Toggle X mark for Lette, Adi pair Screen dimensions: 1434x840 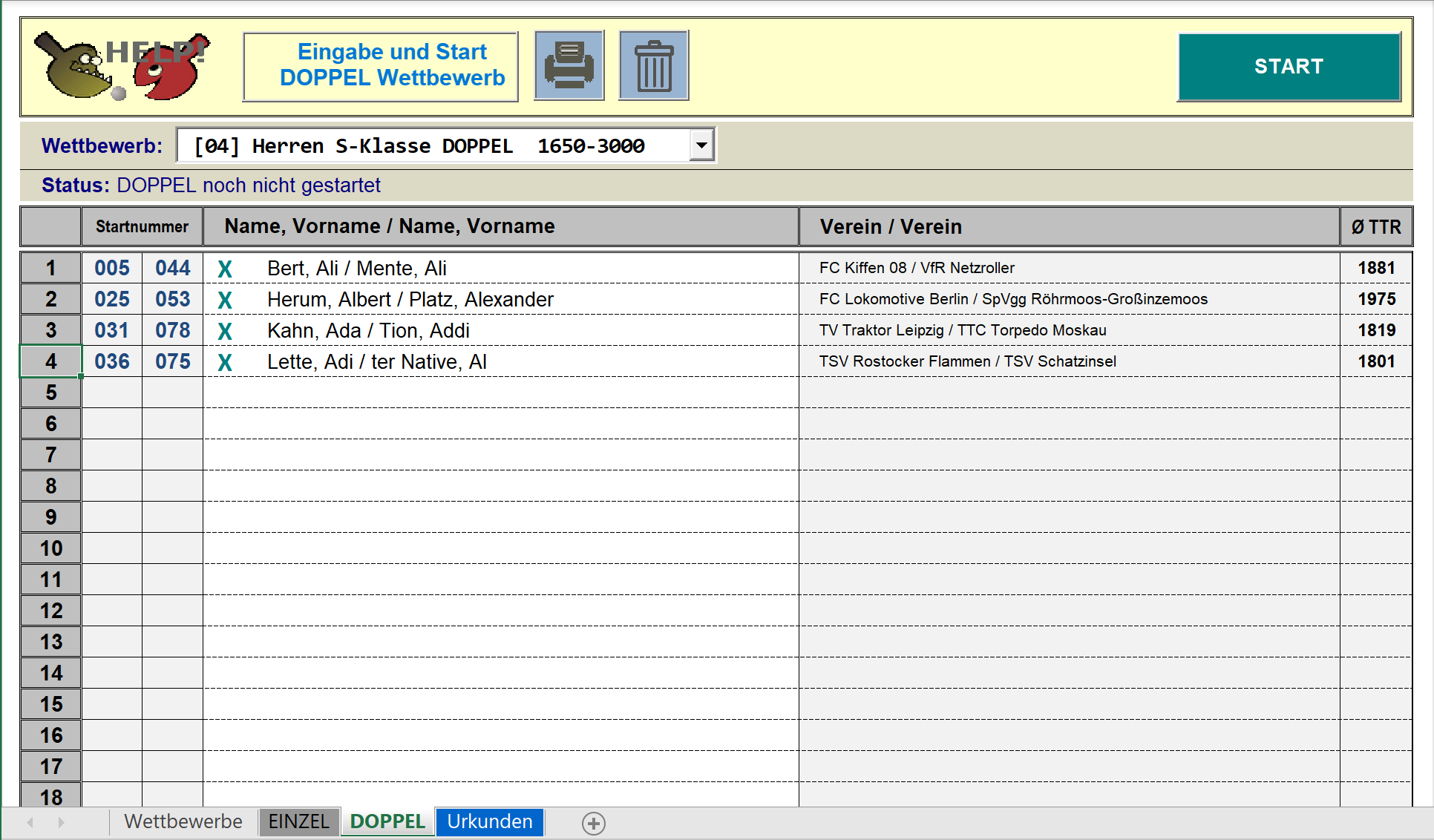tap(225, 362)
